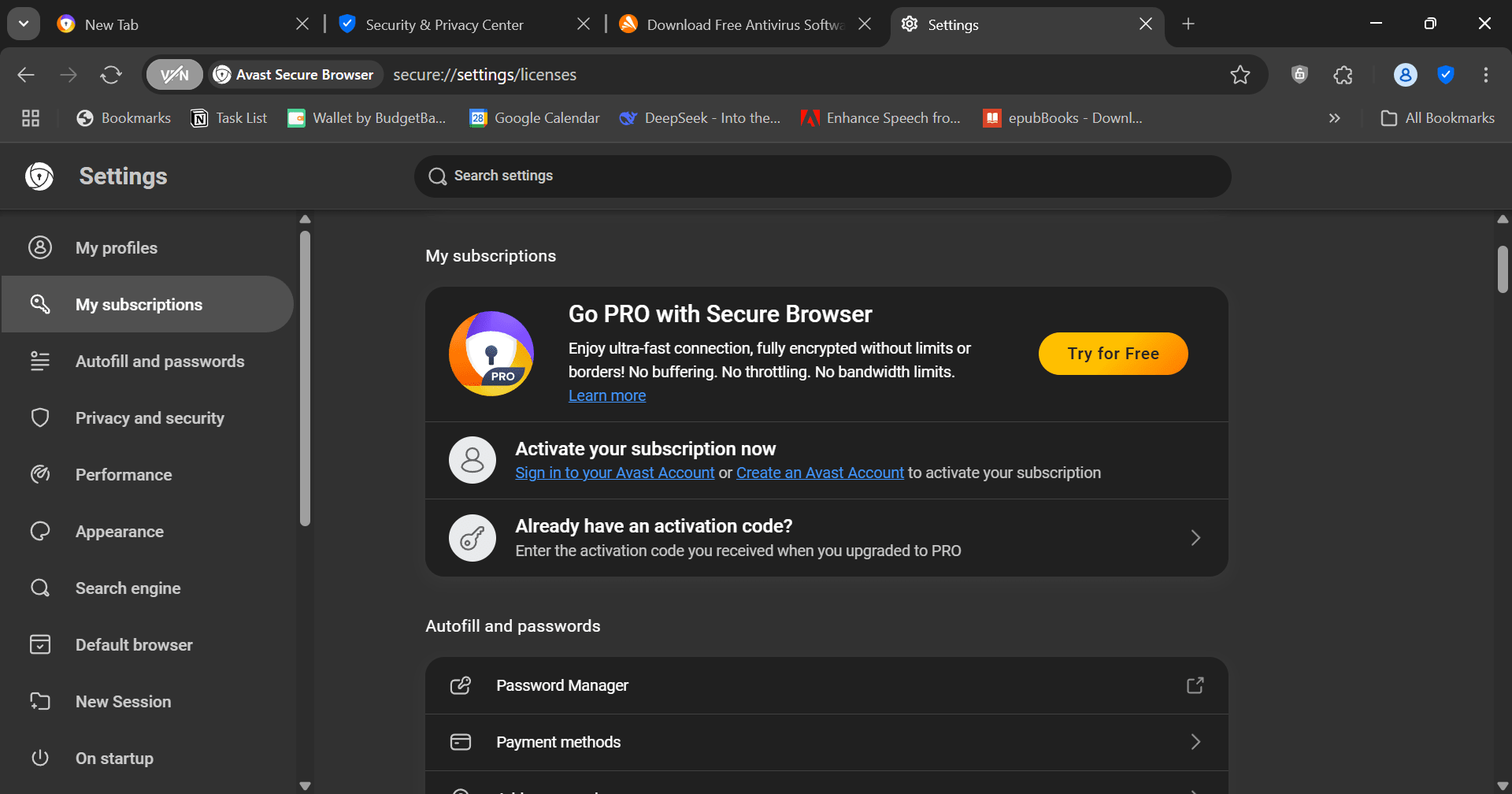This screenshot has height=794, width=1512.
Task: Close the Download Free Antivirus tab
Action: [x=865, y=24]
